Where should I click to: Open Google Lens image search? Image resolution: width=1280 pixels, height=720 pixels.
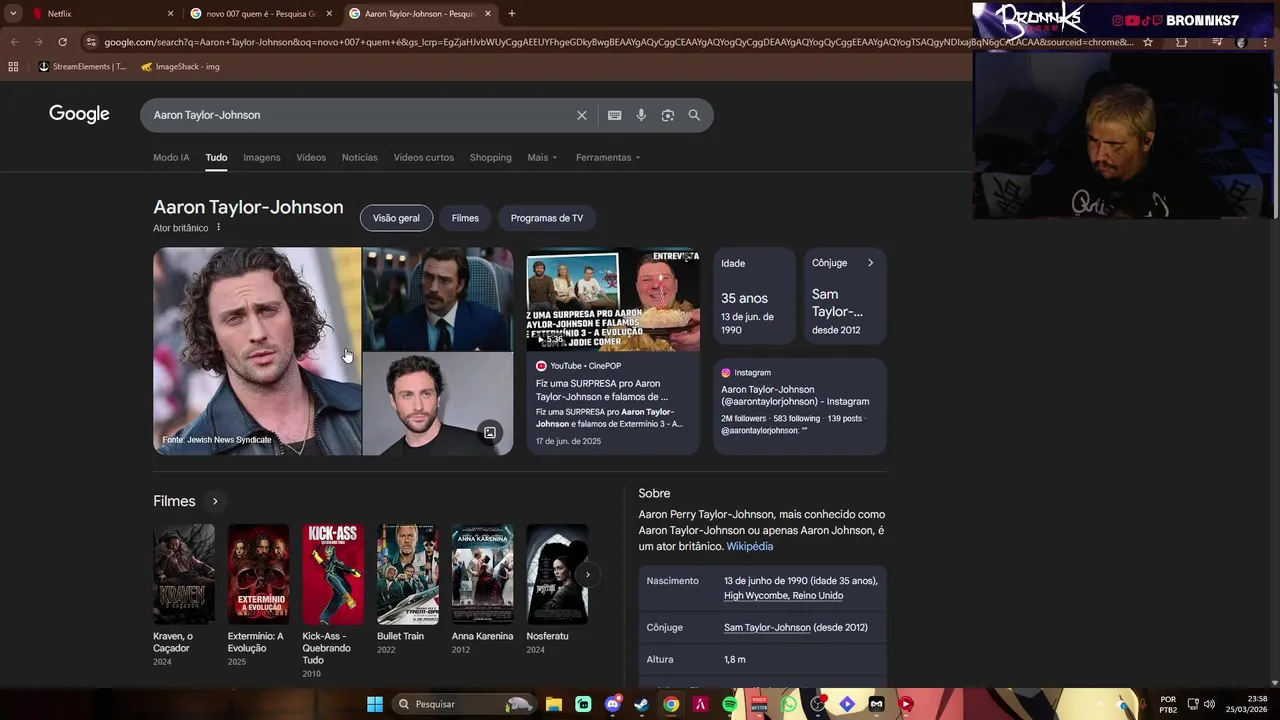coord(667,115)
